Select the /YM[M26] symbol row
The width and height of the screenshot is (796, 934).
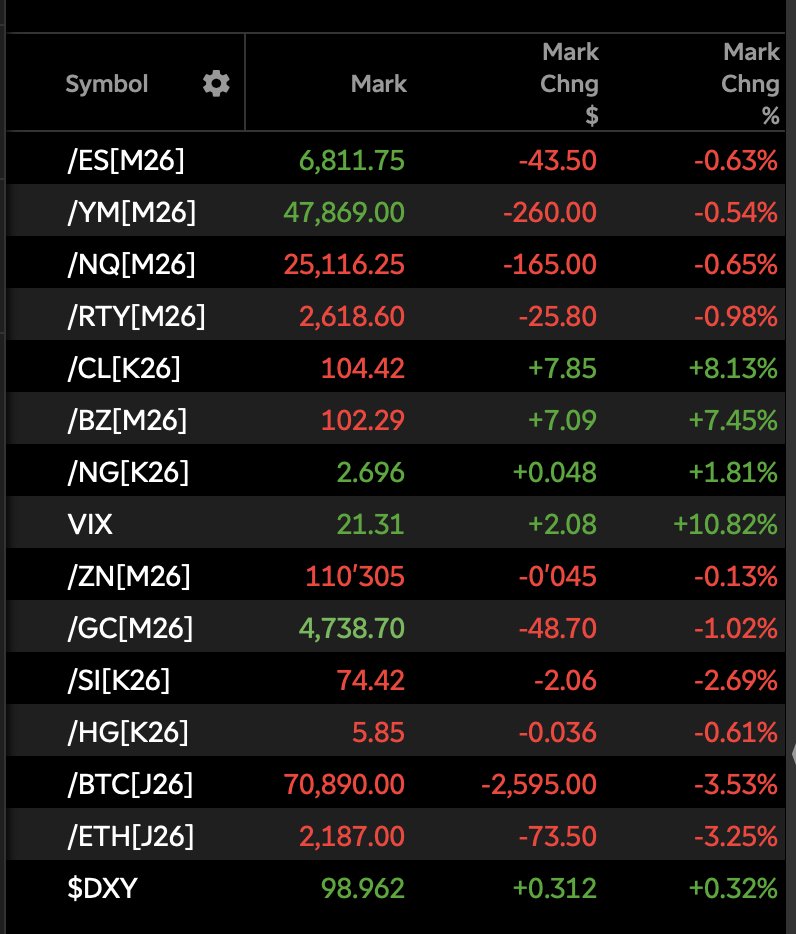(x=131, y=212)
